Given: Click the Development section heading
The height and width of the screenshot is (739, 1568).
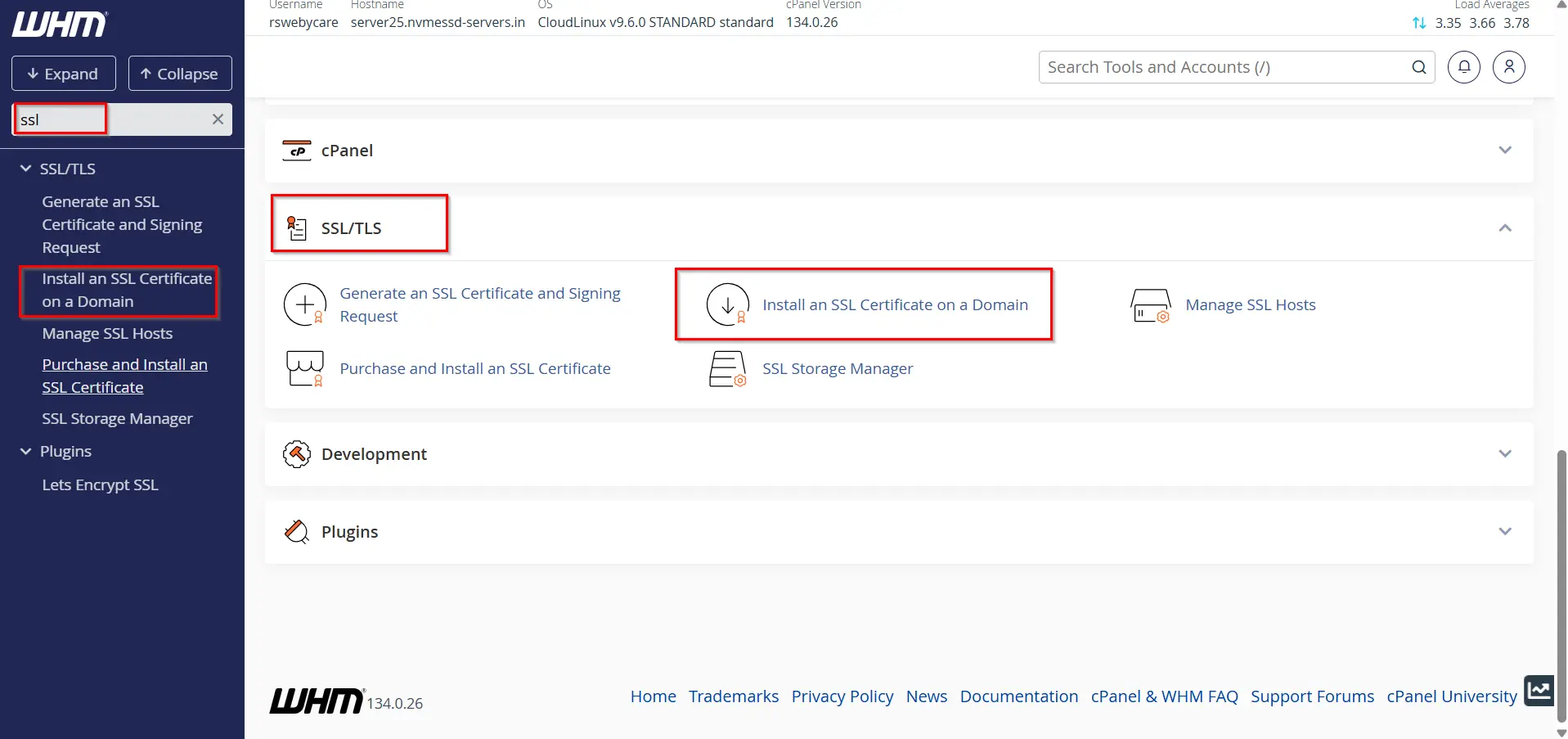Looking at the screenshot, I should (374, 454).
